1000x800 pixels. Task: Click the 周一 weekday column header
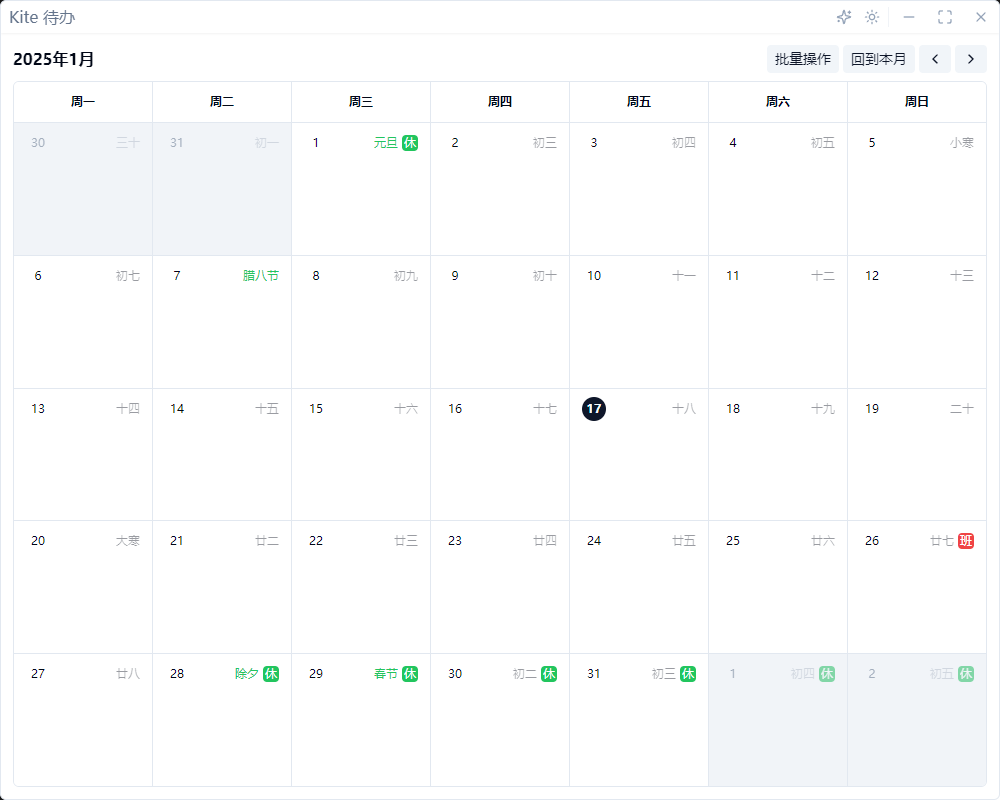[83, 102]
